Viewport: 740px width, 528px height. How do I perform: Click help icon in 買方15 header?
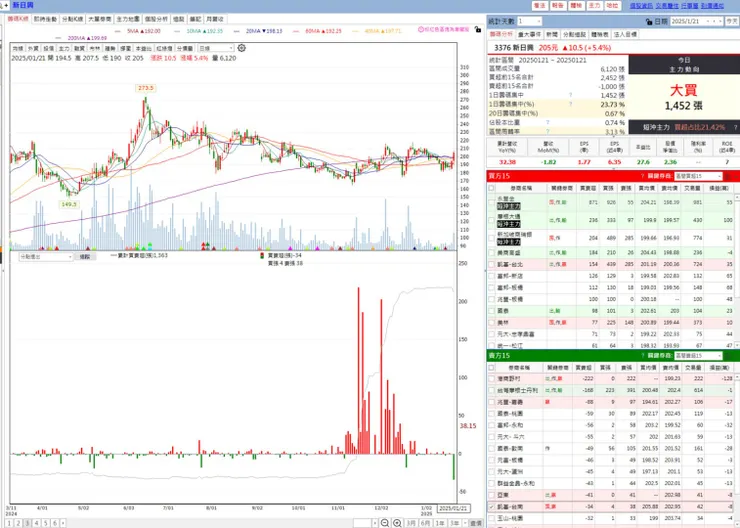[x=642, y=176]
